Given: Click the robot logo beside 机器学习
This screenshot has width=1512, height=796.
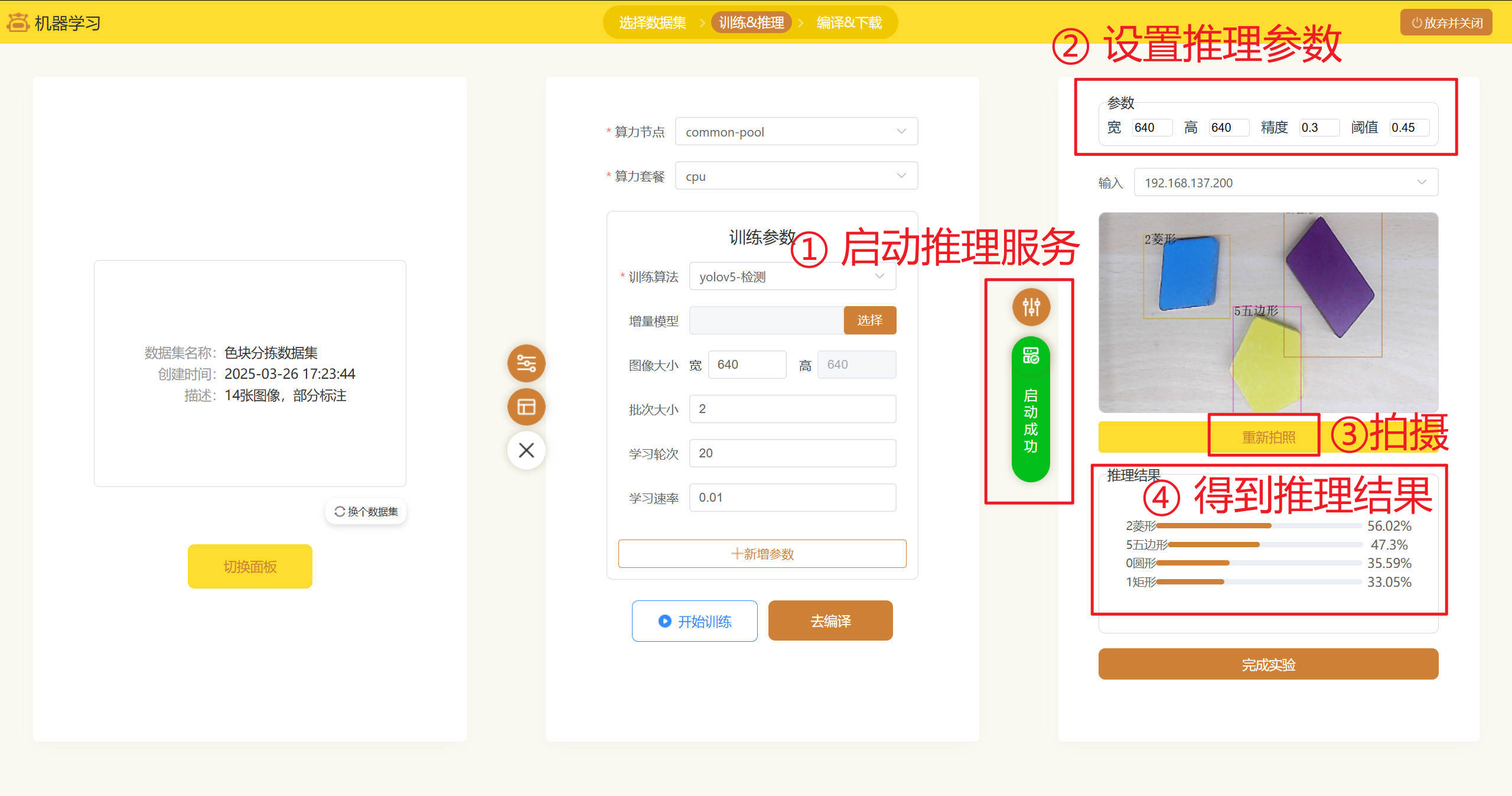Looking at the screenshot, I should pos(18,22).
